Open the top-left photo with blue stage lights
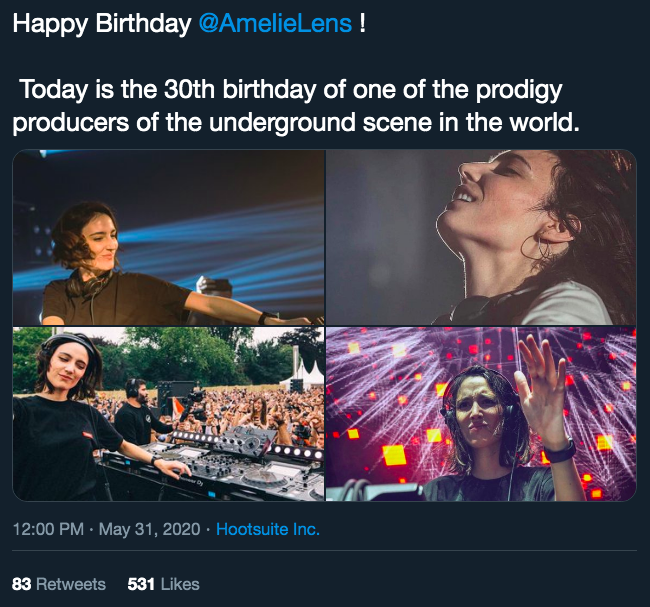Viewport: 650px width, 607px height. click(x=168, y=237)
